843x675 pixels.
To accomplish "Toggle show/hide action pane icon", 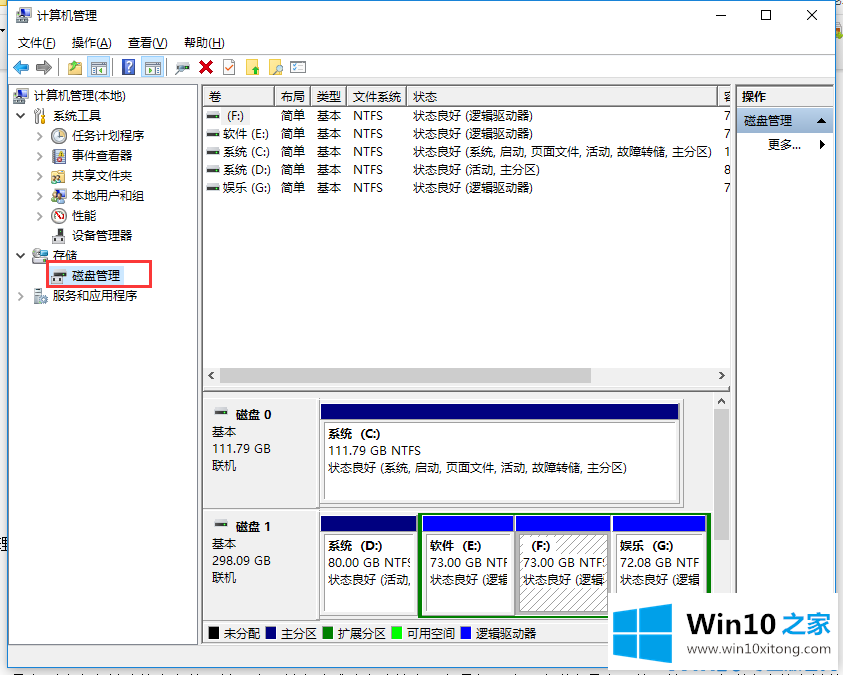I will [x=153, y=68].
